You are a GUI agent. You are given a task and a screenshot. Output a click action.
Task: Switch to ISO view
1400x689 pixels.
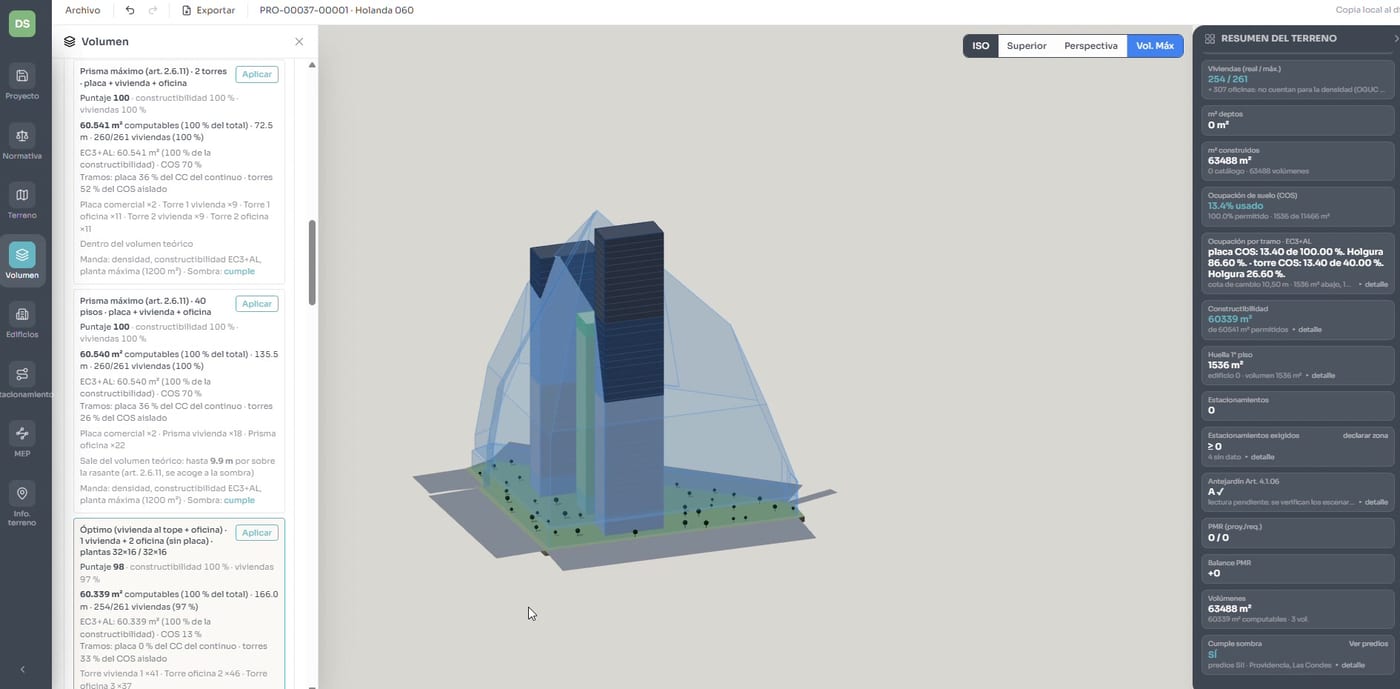pos(981,46)
